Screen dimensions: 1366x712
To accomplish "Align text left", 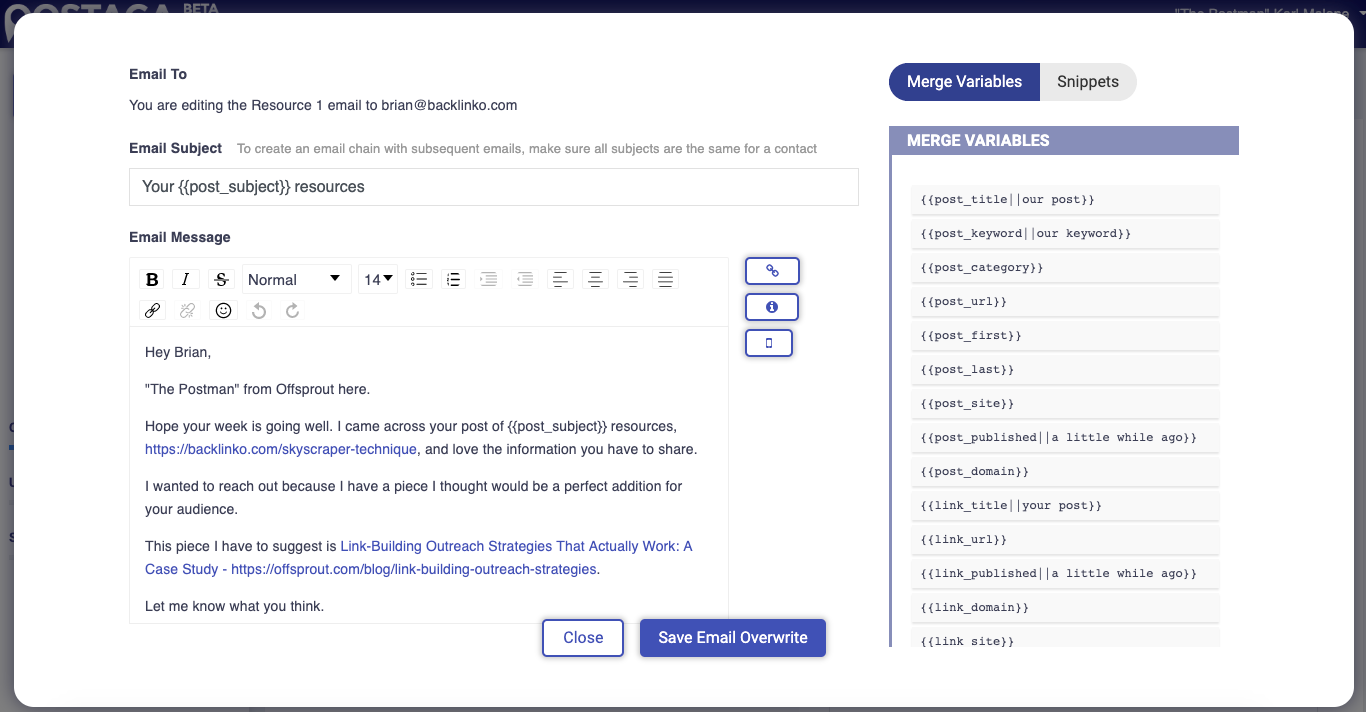I will pyautogui.click(x=560, y=279).
